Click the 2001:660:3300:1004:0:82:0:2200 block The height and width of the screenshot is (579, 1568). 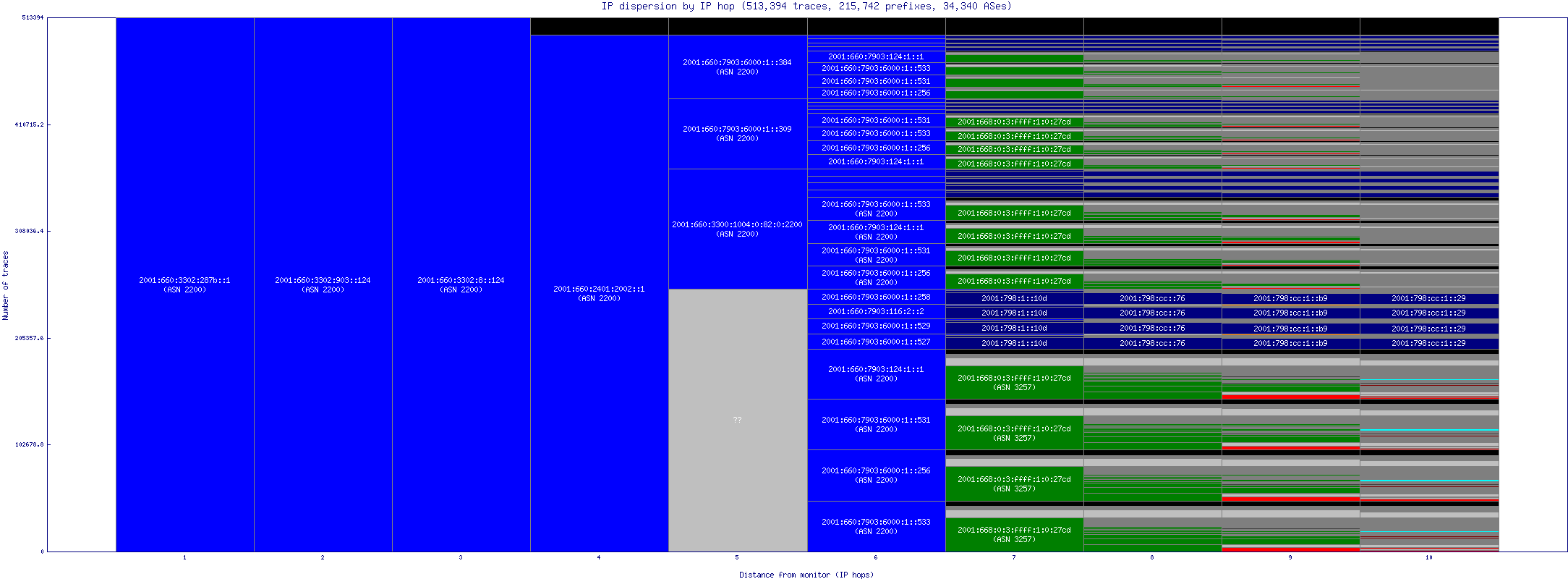click(x=737, y=229)
